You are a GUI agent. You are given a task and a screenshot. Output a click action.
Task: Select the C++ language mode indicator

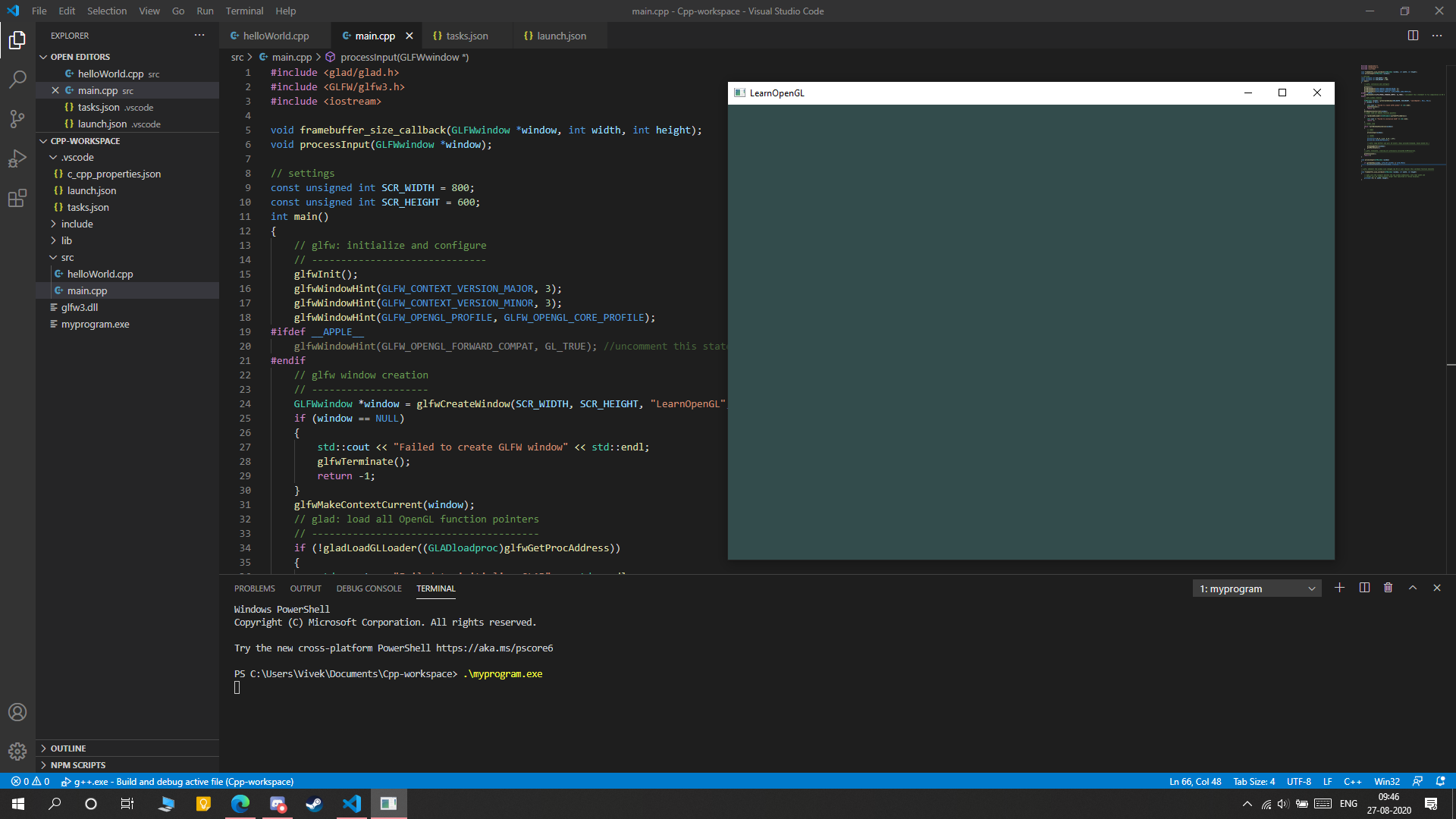coord(1352,781)
